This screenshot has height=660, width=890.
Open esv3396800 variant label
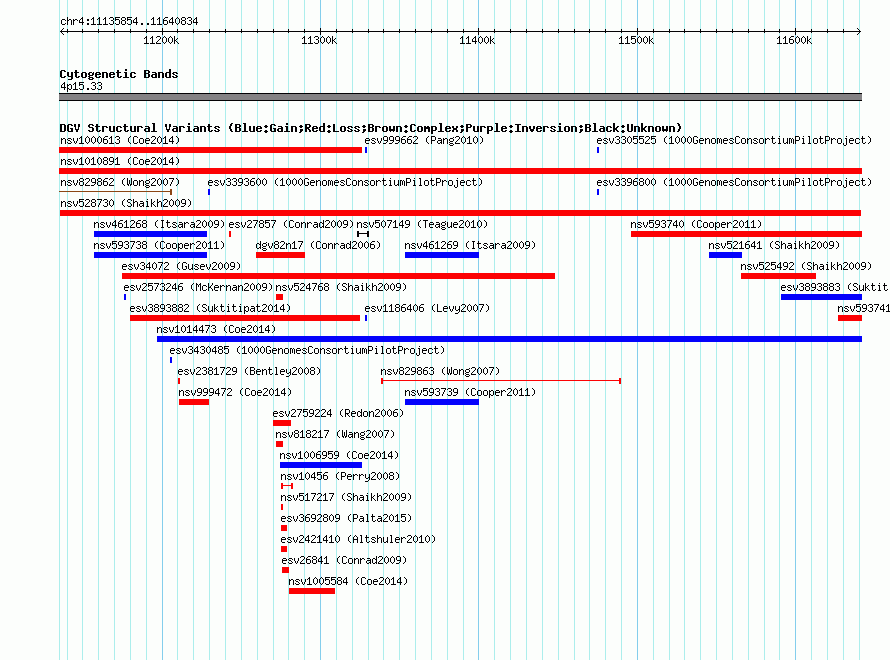point(734,182)
